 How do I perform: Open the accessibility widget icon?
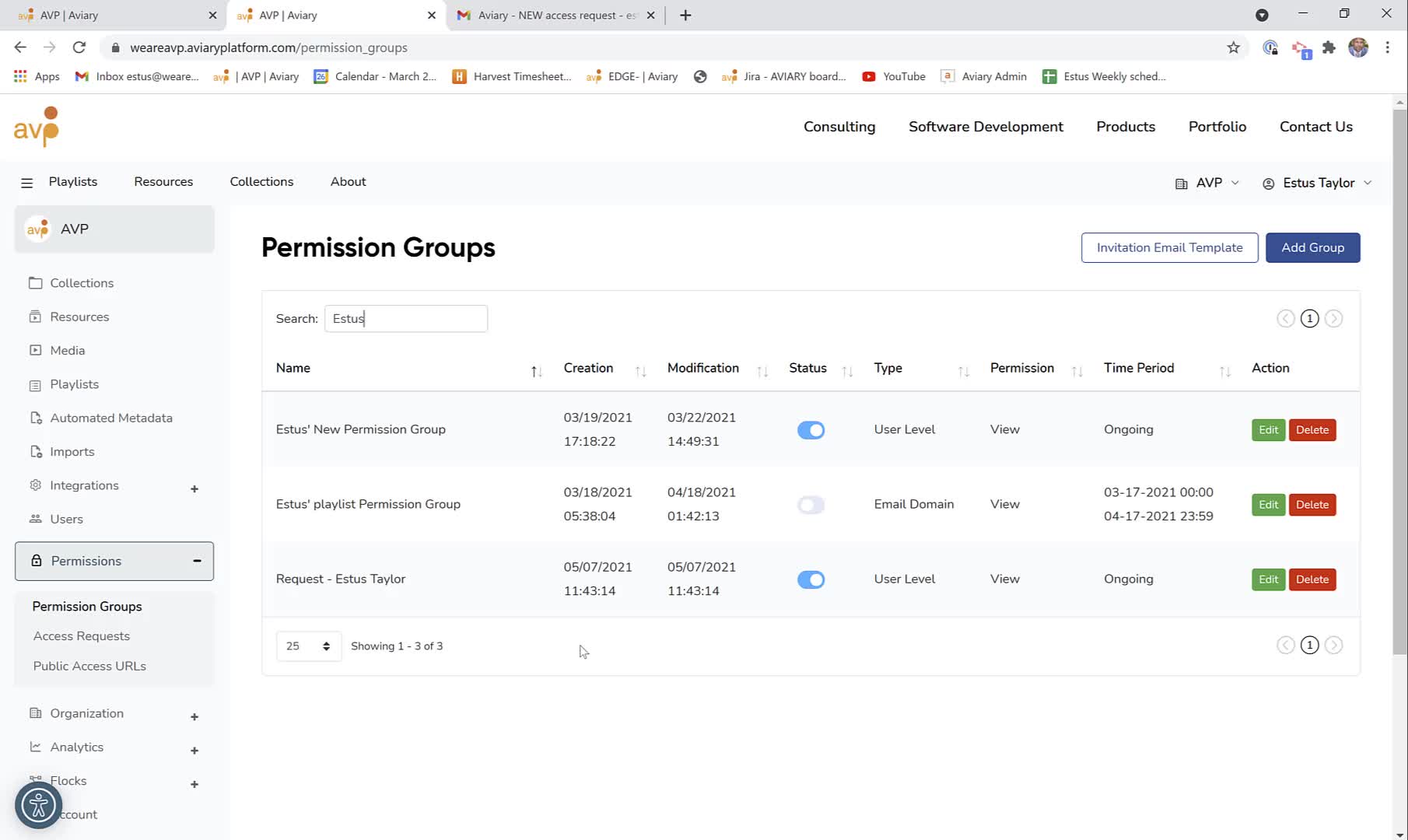click(38, 805)
